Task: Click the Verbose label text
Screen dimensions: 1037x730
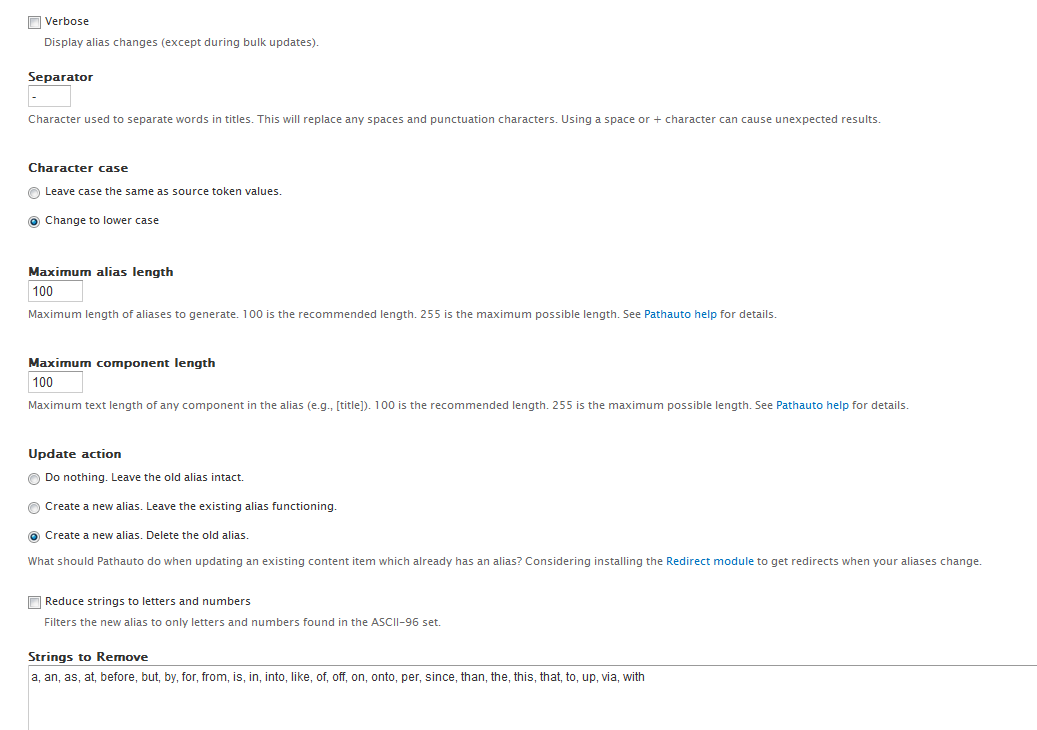Action: click(x=67, y=21)
